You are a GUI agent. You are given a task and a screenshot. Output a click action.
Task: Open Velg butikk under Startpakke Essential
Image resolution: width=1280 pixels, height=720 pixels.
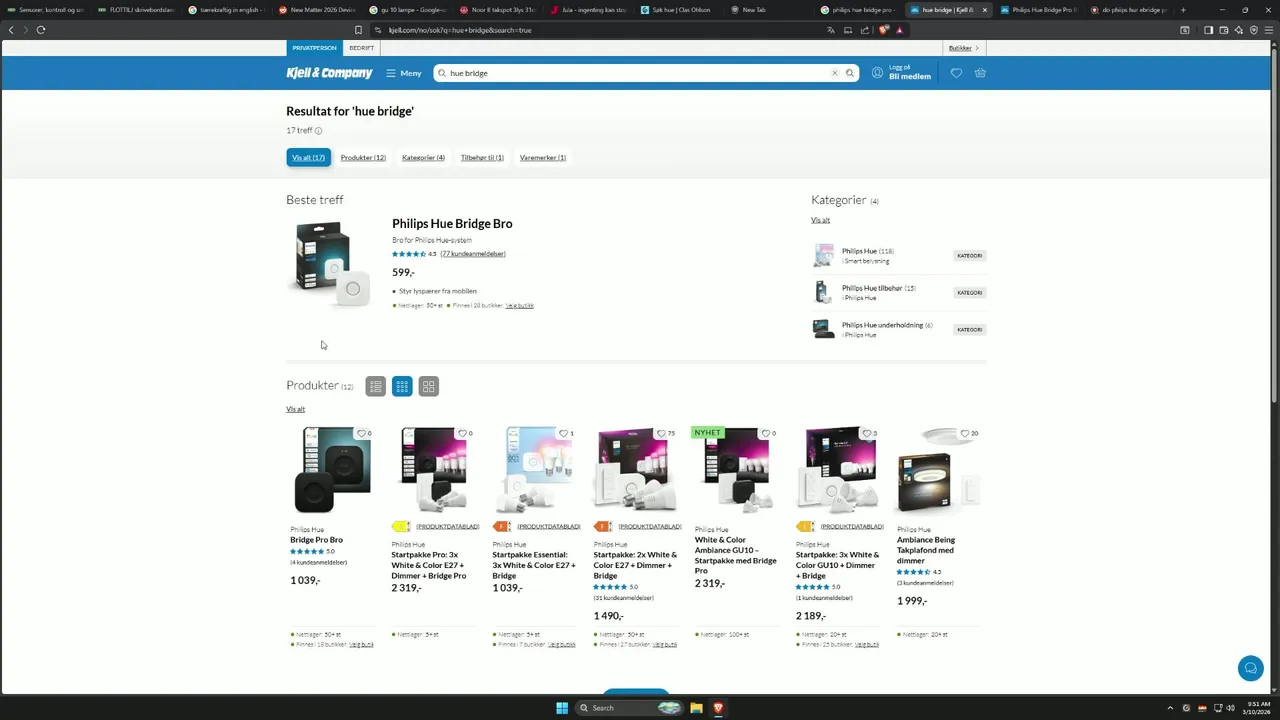tap(563, 645)
